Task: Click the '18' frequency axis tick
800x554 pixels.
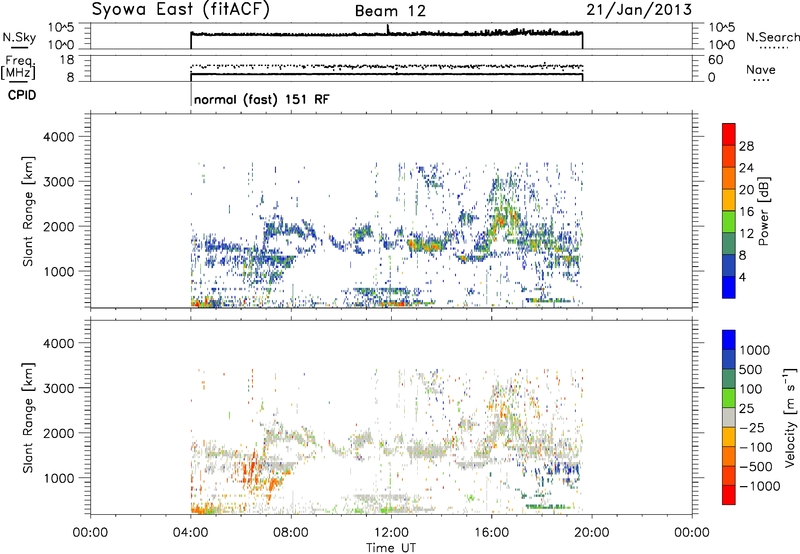Action: click(65, 60)
